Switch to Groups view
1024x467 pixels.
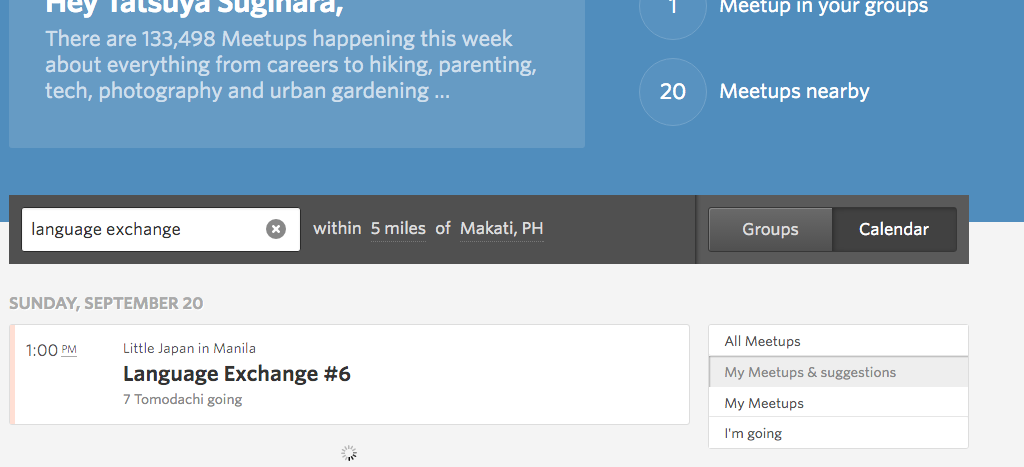(771, 229)
